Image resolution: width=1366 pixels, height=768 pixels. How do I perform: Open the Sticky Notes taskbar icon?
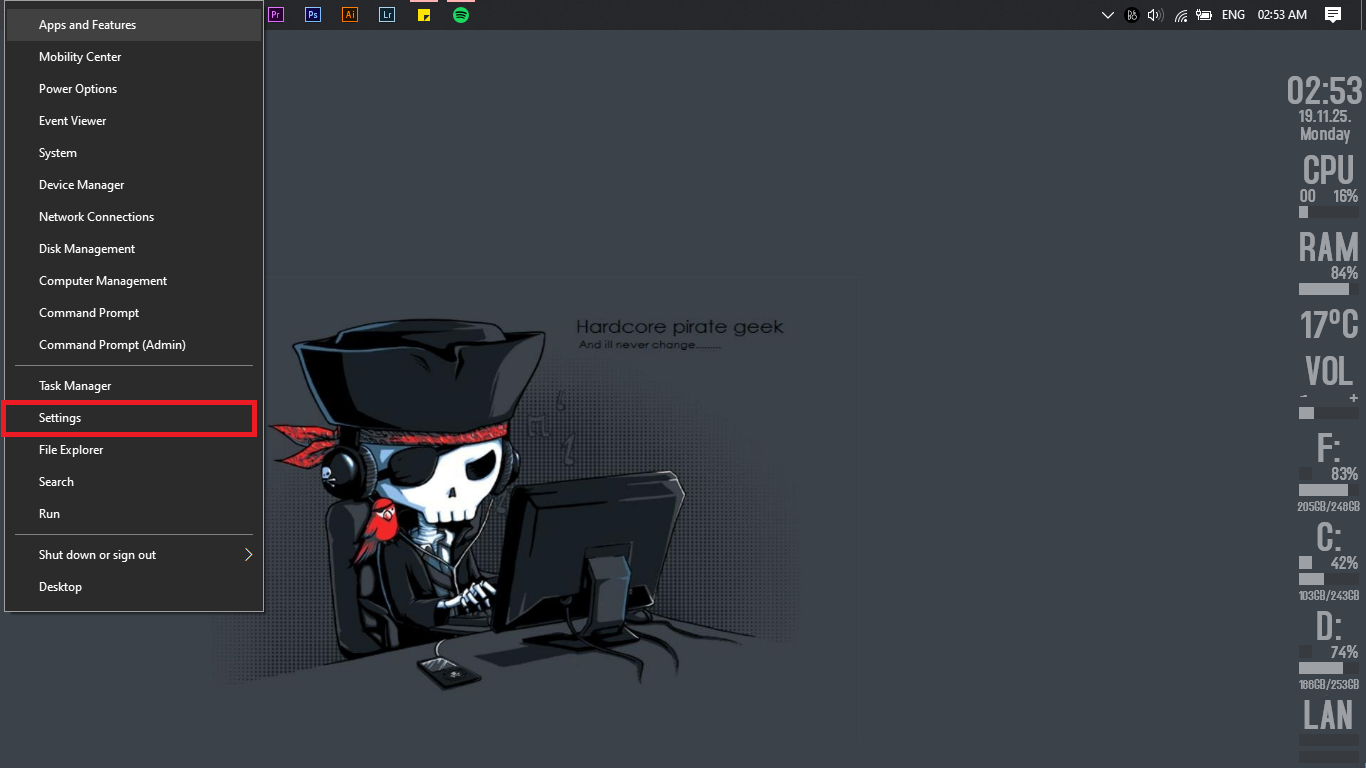pyautogui.click(x=424, y=15)
